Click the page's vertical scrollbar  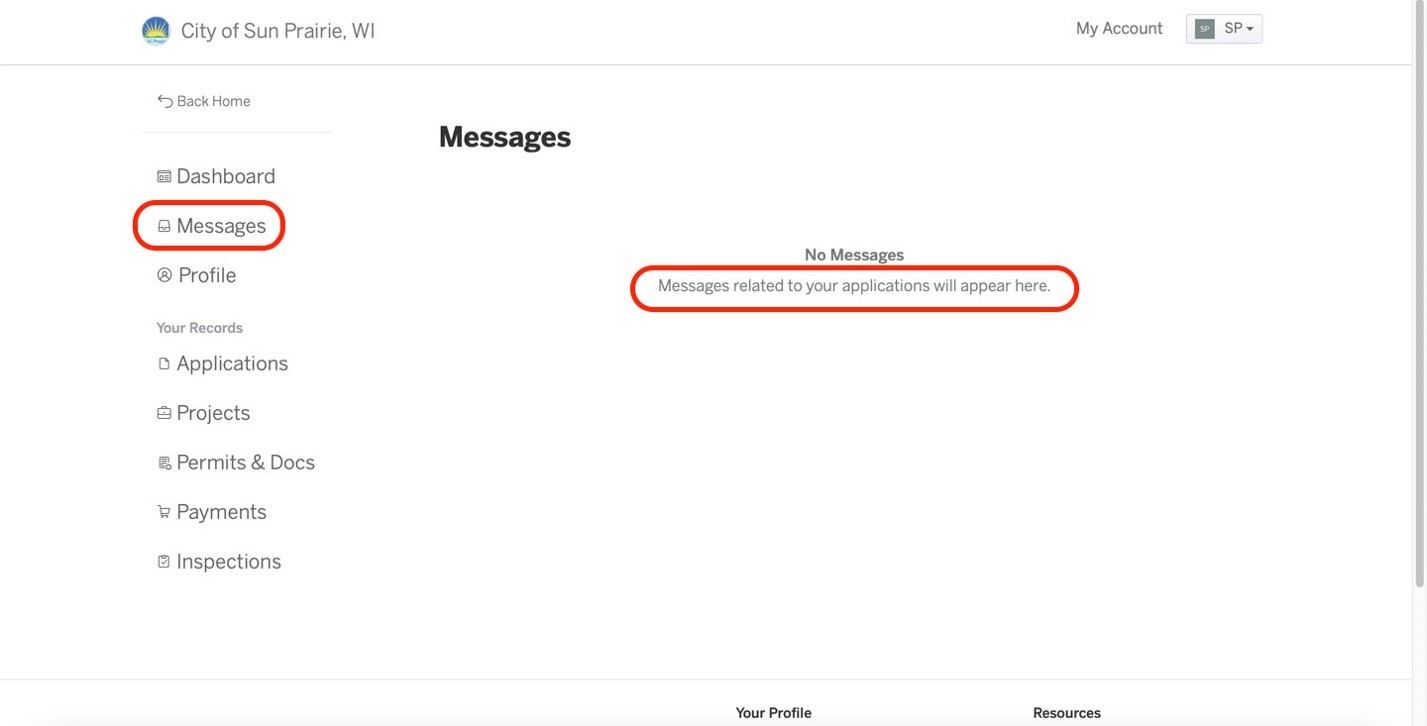pyautogui.click(x=1419, y=295)
